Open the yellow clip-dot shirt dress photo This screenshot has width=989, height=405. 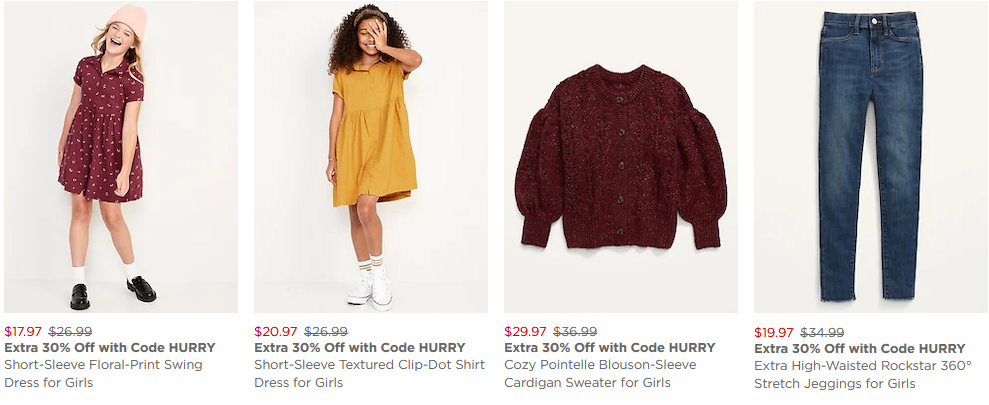tap(371, 157)
